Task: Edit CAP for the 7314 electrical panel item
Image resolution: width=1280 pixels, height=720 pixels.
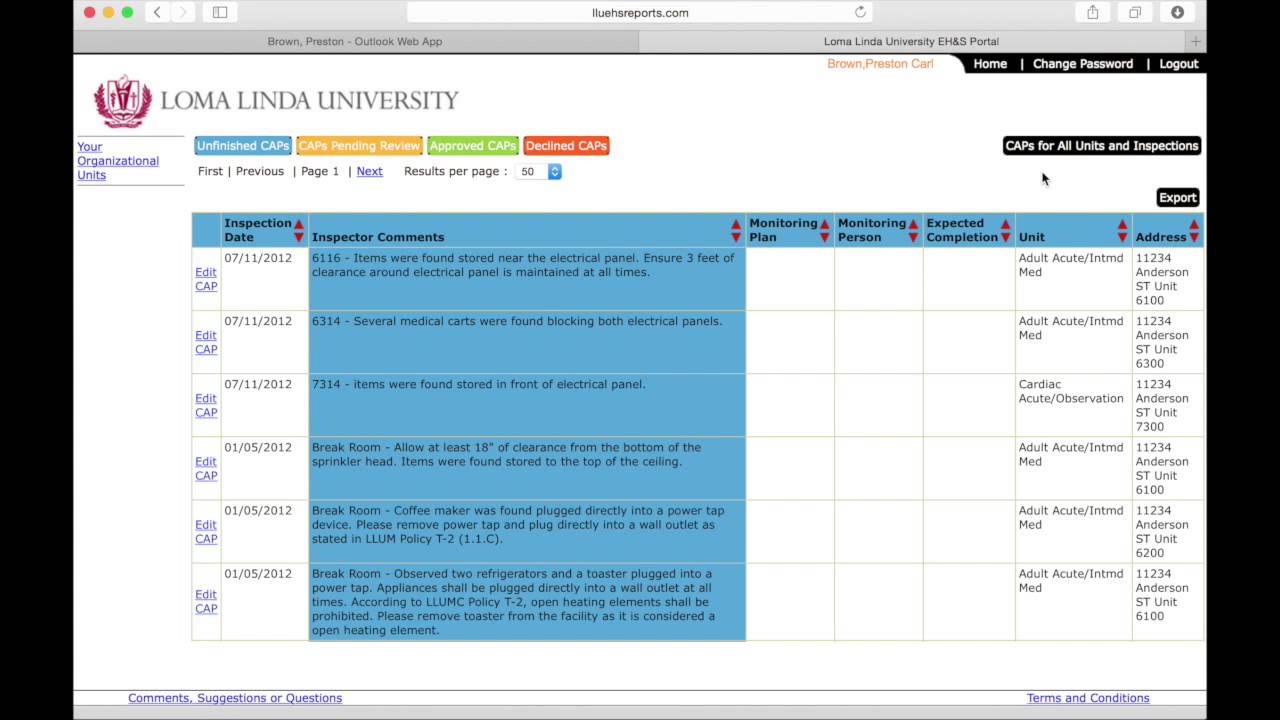Action: tap(206, 405)
